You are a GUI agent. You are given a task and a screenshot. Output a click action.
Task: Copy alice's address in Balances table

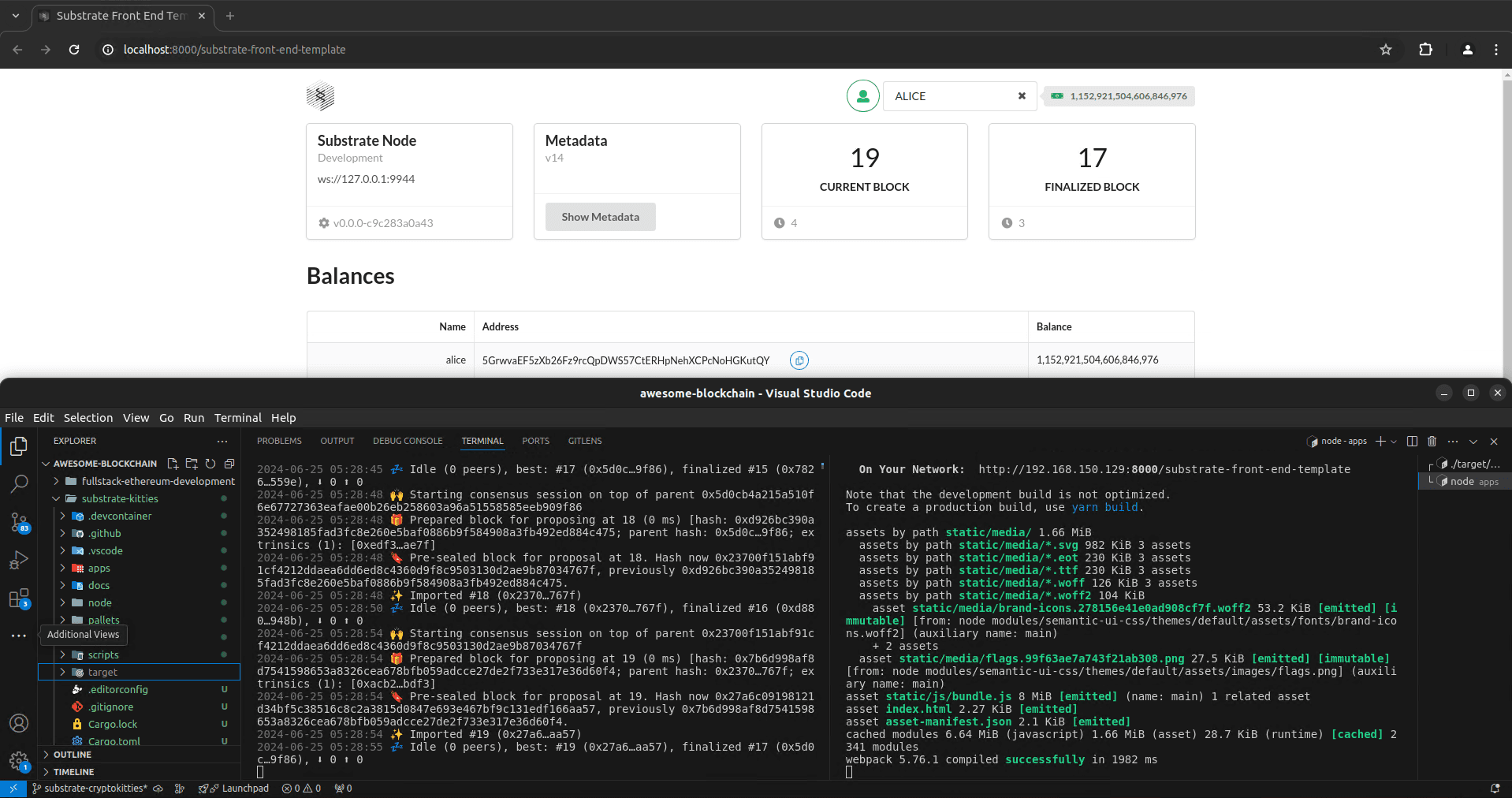click(x=799, y=360)
